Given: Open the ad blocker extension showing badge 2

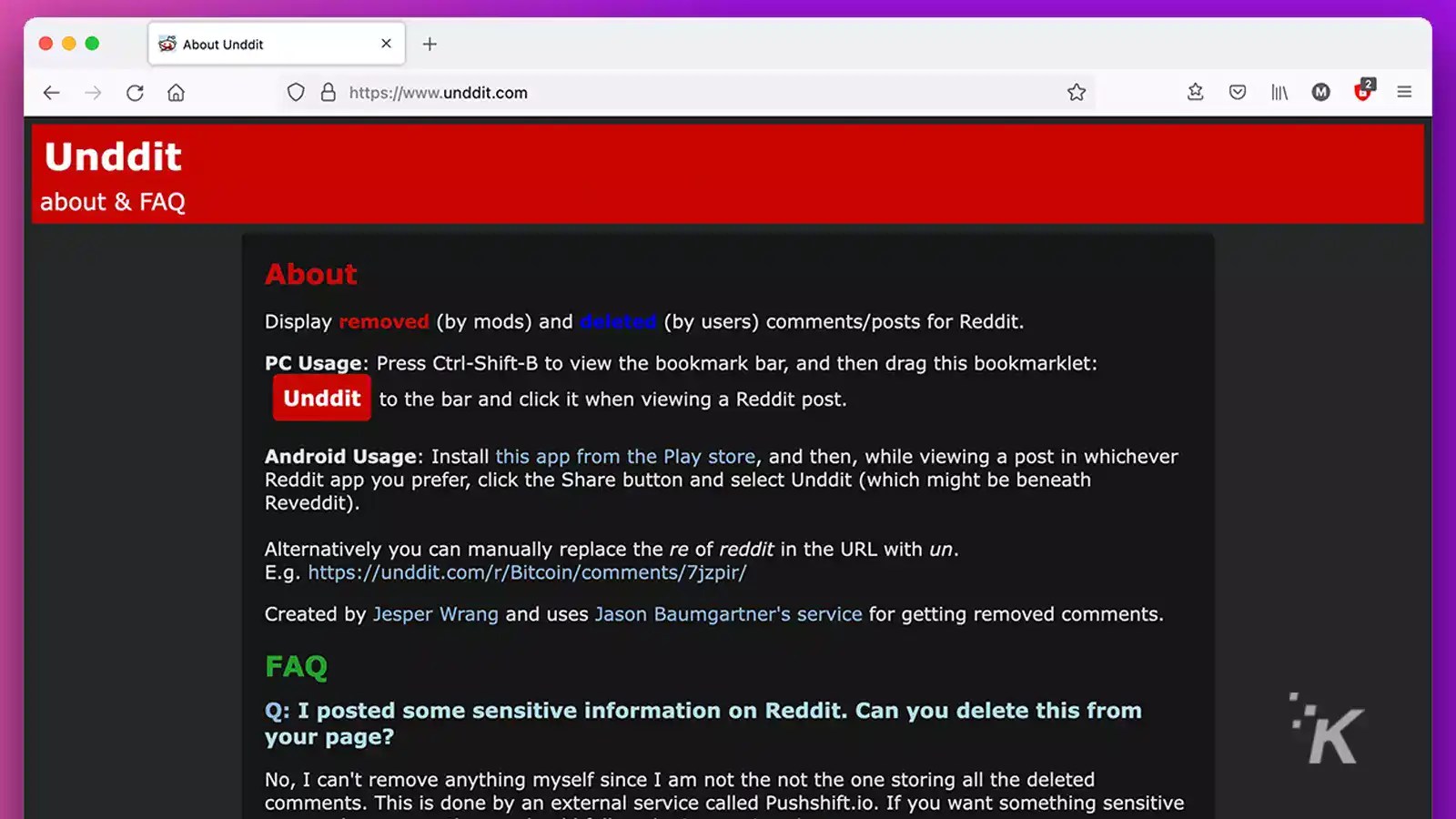Looking at the screenshot, I should (1362, 92).
